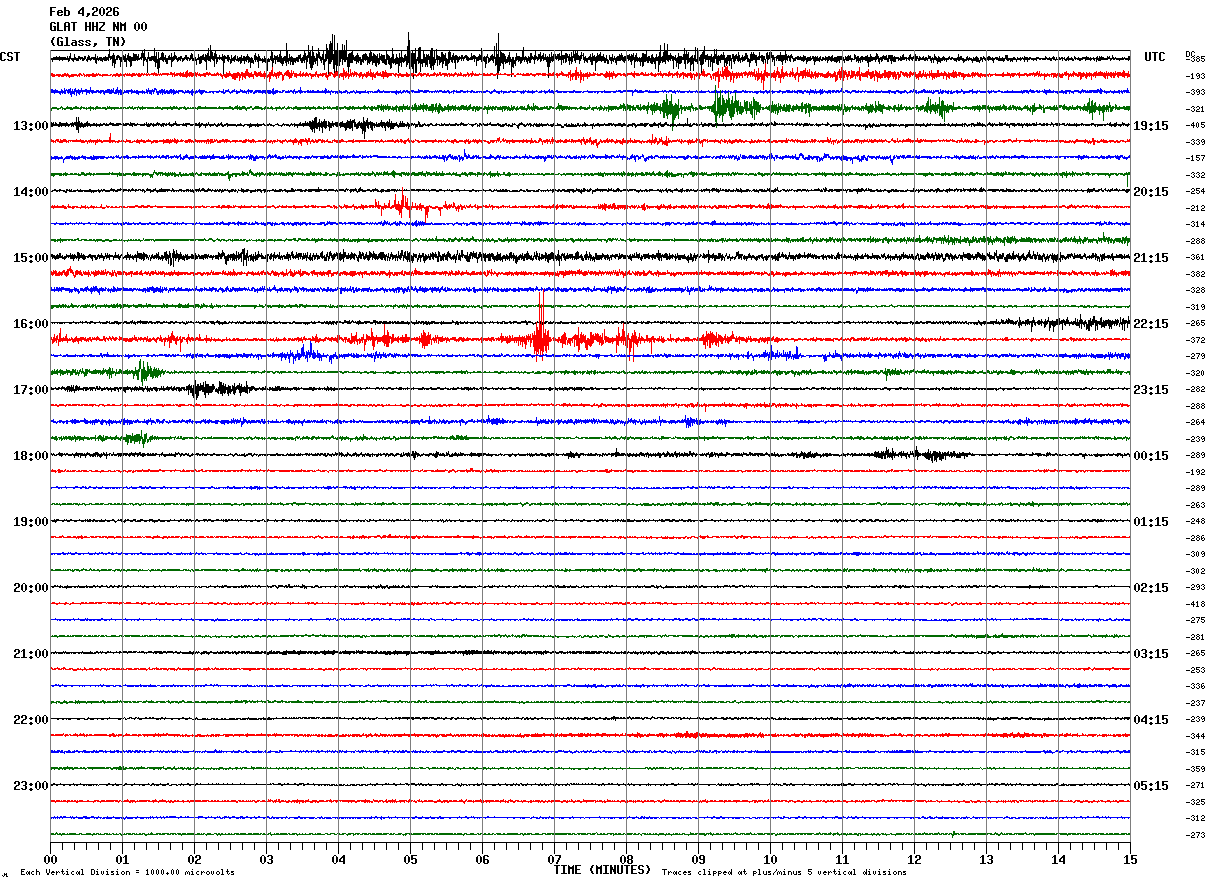Click the "21:15" UTC time label

1151,258
